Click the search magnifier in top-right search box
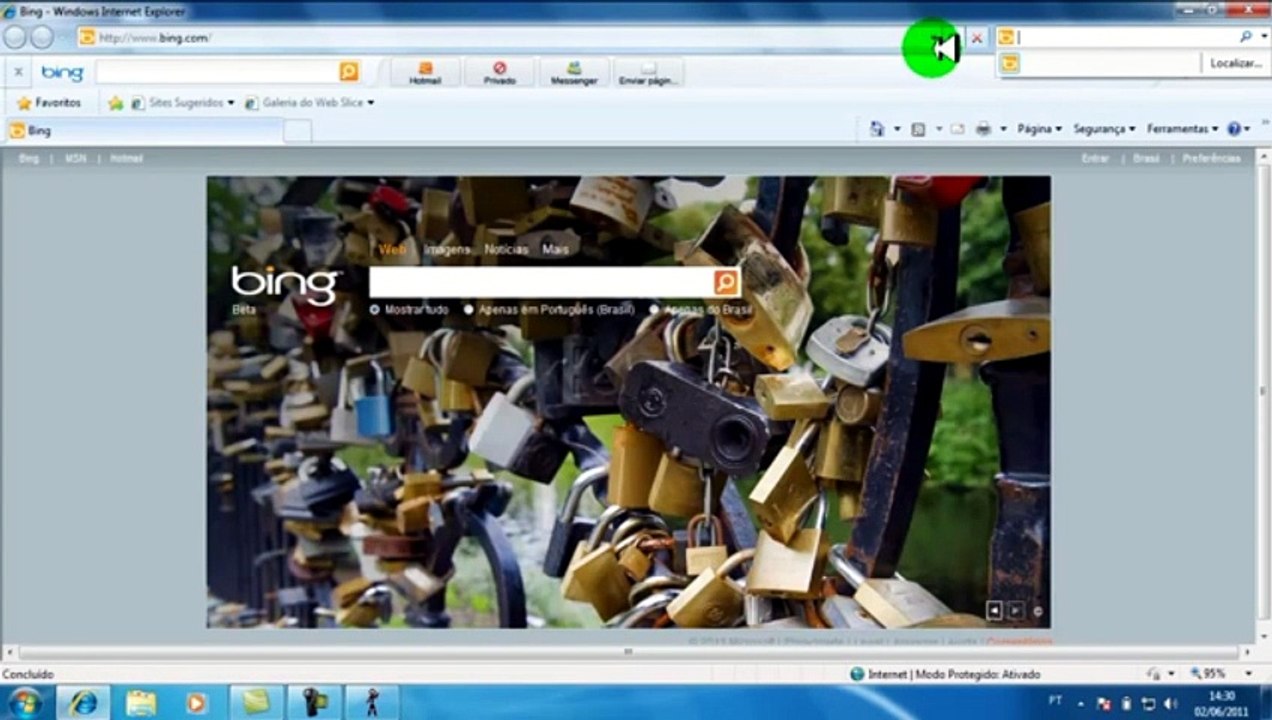This screenshot has width=1272, height=720. [1246, 36]
